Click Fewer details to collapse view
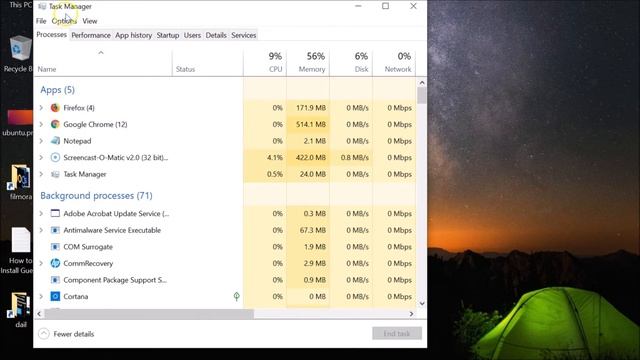 (67, 334)
